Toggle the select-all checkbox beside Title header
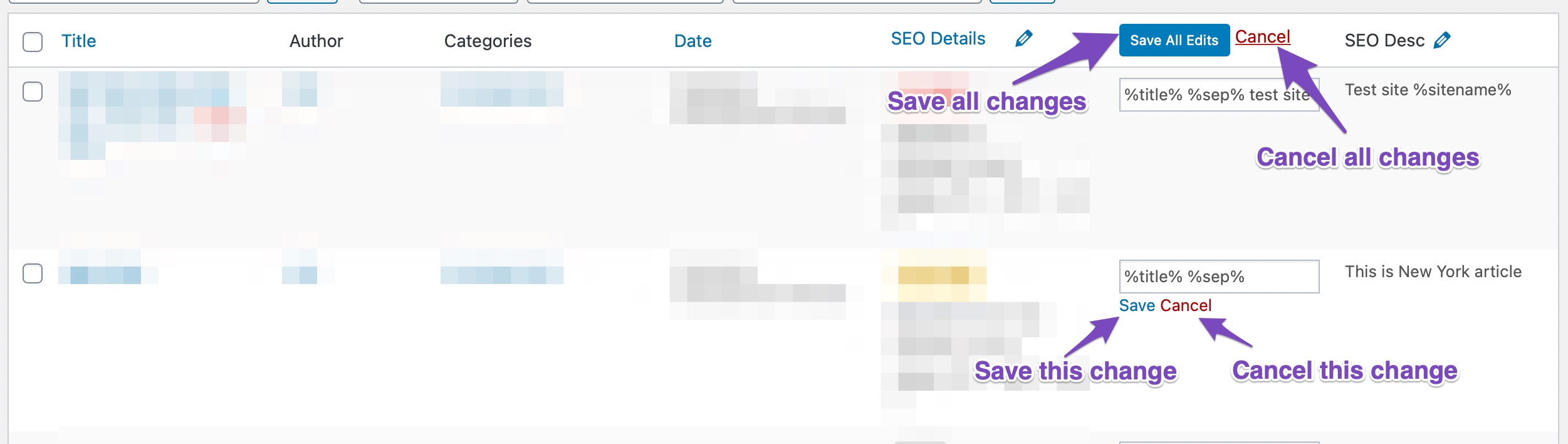The height and width of the screenshot is (444, 1568). (33, 42)
